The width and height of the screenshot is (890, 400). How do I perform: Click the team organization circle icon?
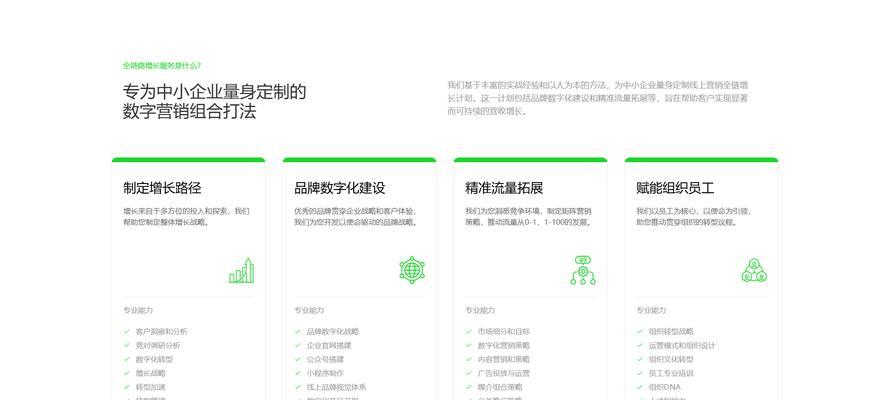[754, 271]
